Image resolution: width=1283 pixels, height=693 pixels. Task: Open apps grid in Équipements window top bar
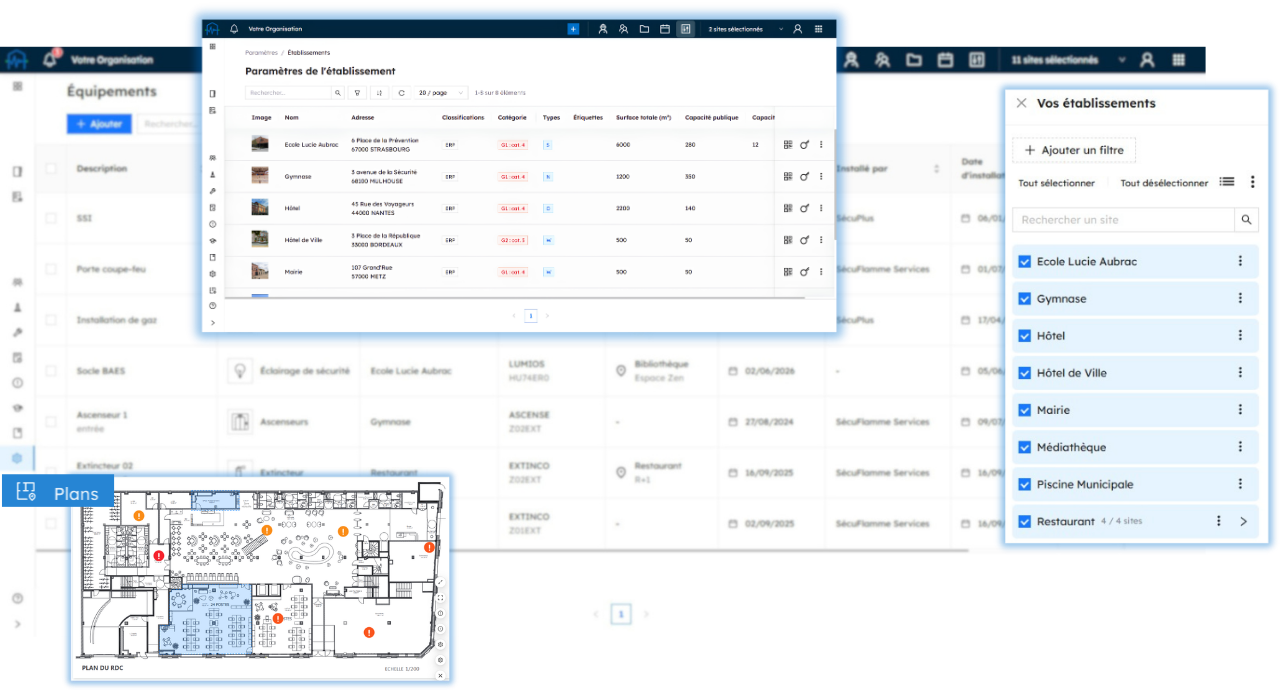click(x=1179, y=60)
